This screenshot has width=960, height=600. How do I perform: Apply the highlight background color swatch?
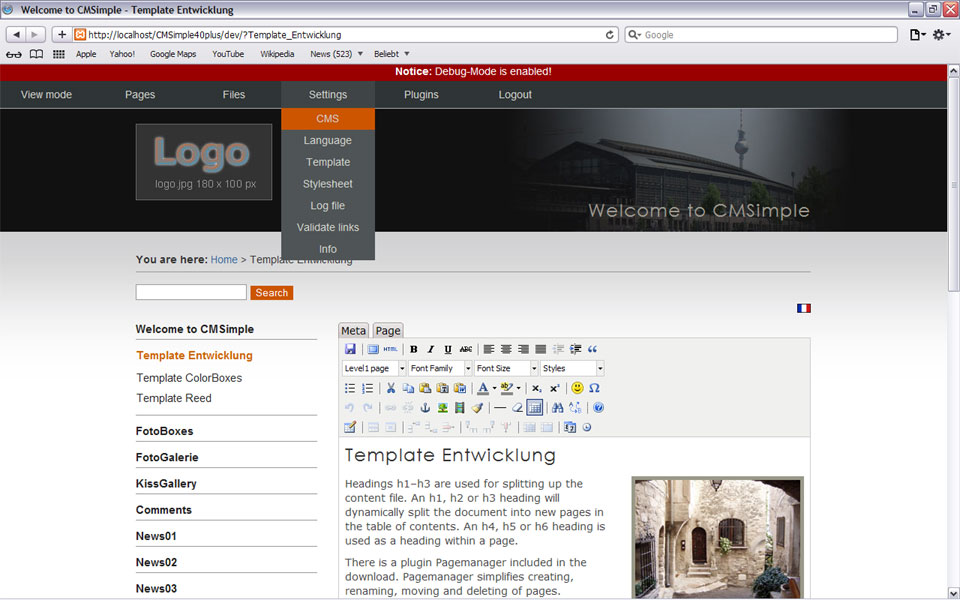[x=507, y=388]
